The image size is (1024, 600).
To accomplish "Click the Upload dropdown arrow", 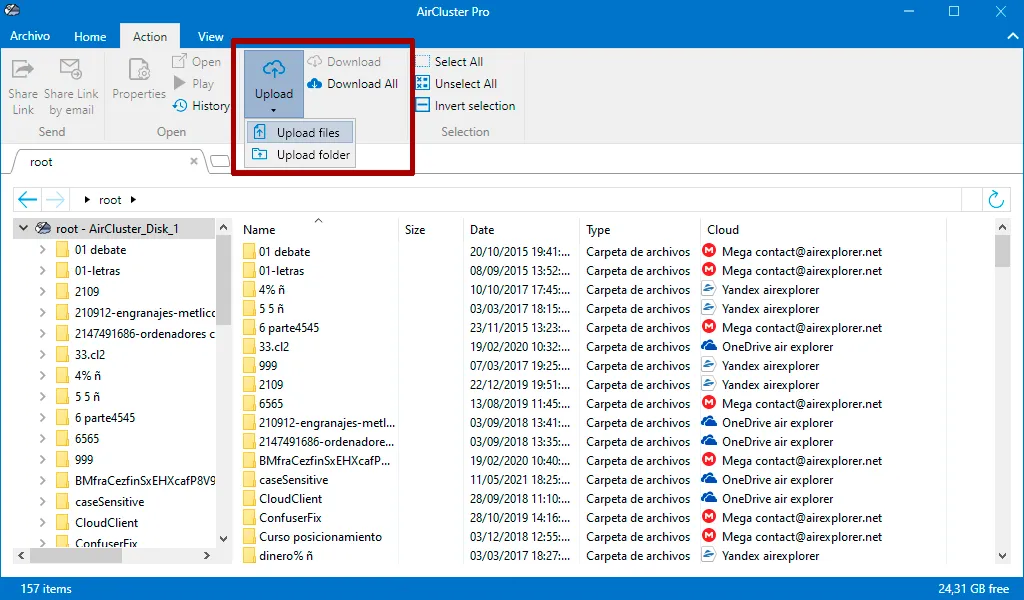I will point(274,110).
